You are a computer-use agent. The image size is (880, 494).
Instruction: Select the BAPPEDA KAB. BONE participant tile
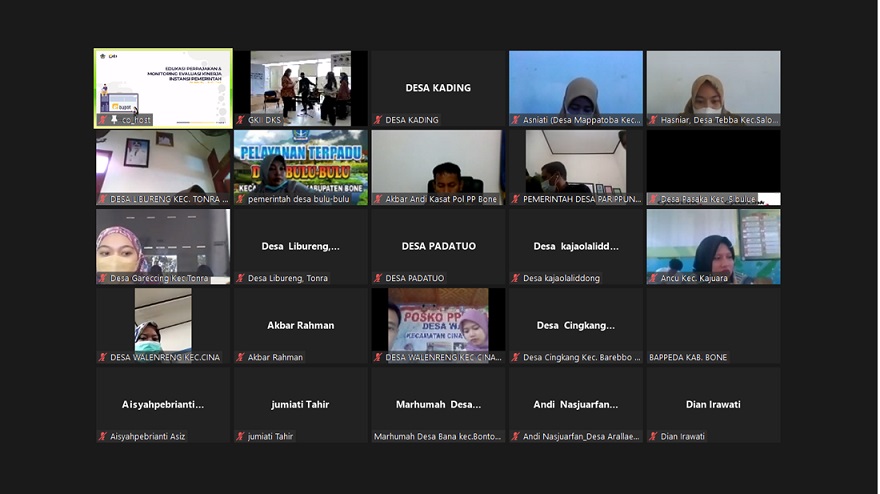(713, 325)
